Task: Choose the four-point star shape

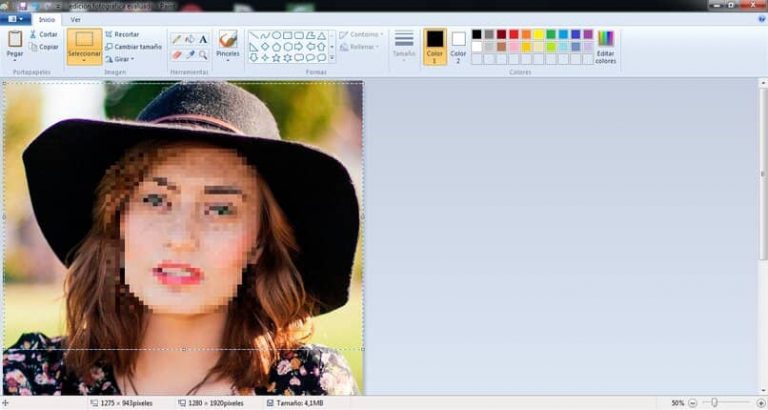Action: click(265, 58)
